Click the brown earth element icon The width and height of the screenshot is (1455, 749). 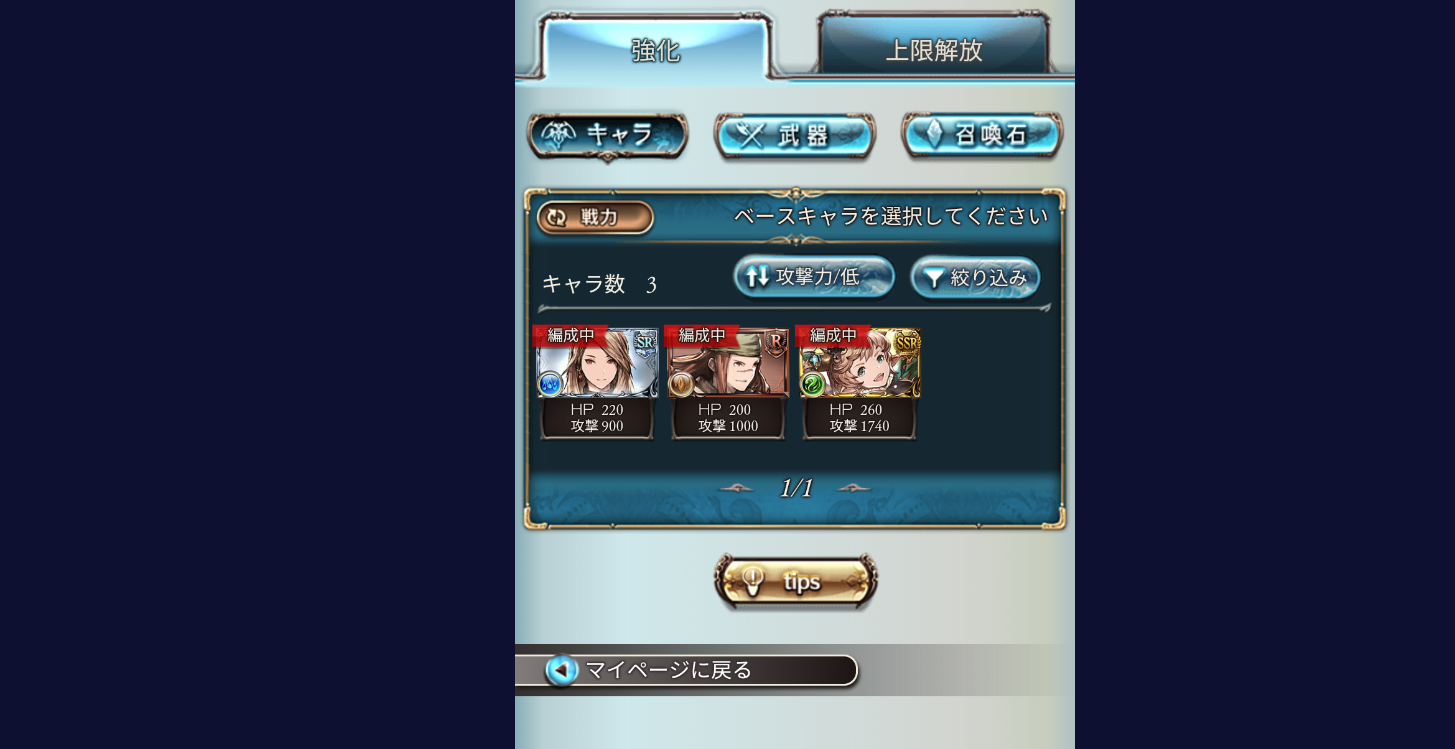(x=681, y=384)
